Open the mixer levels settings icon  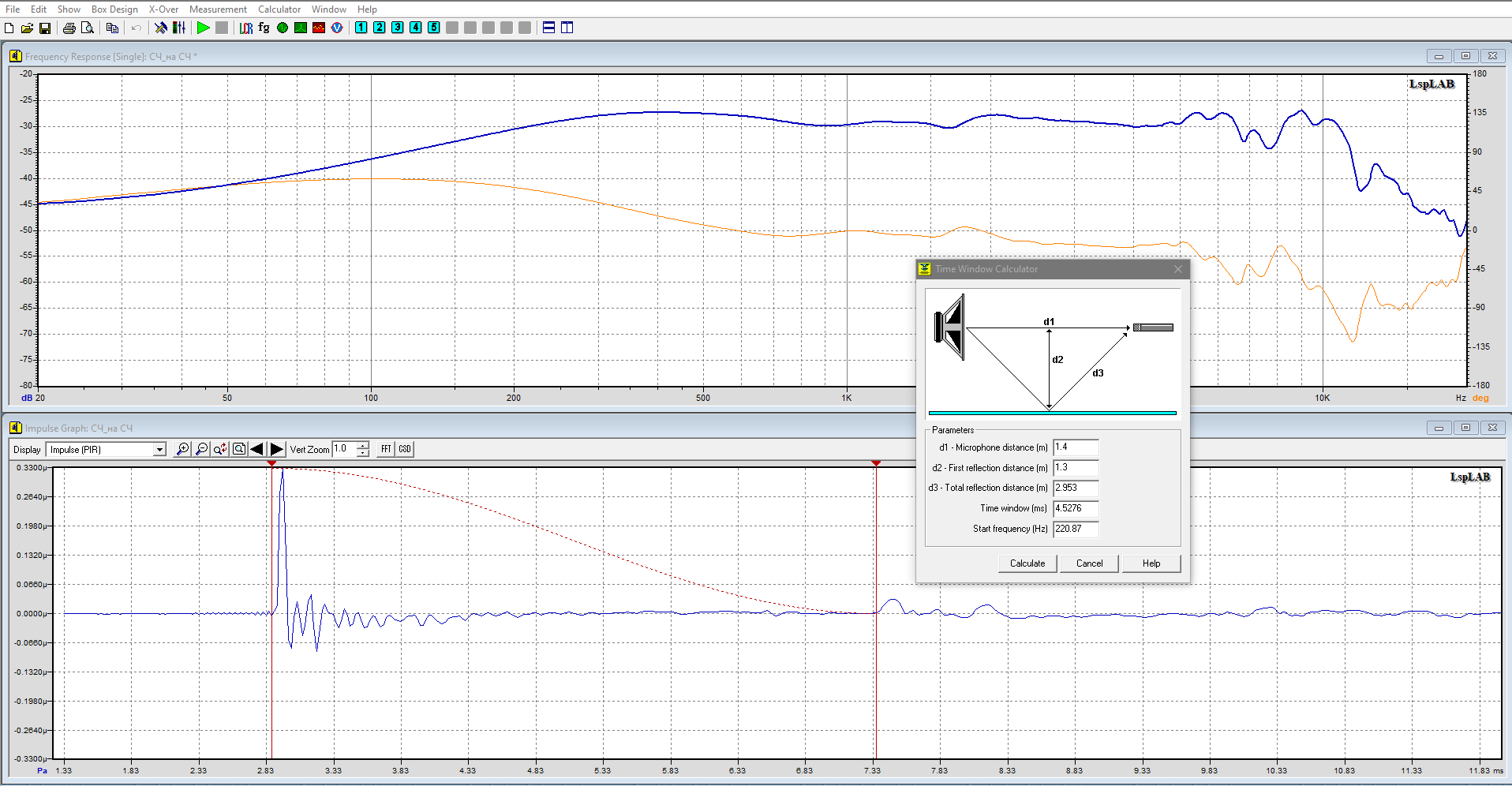pyautogui.click(x=179, y=28)
